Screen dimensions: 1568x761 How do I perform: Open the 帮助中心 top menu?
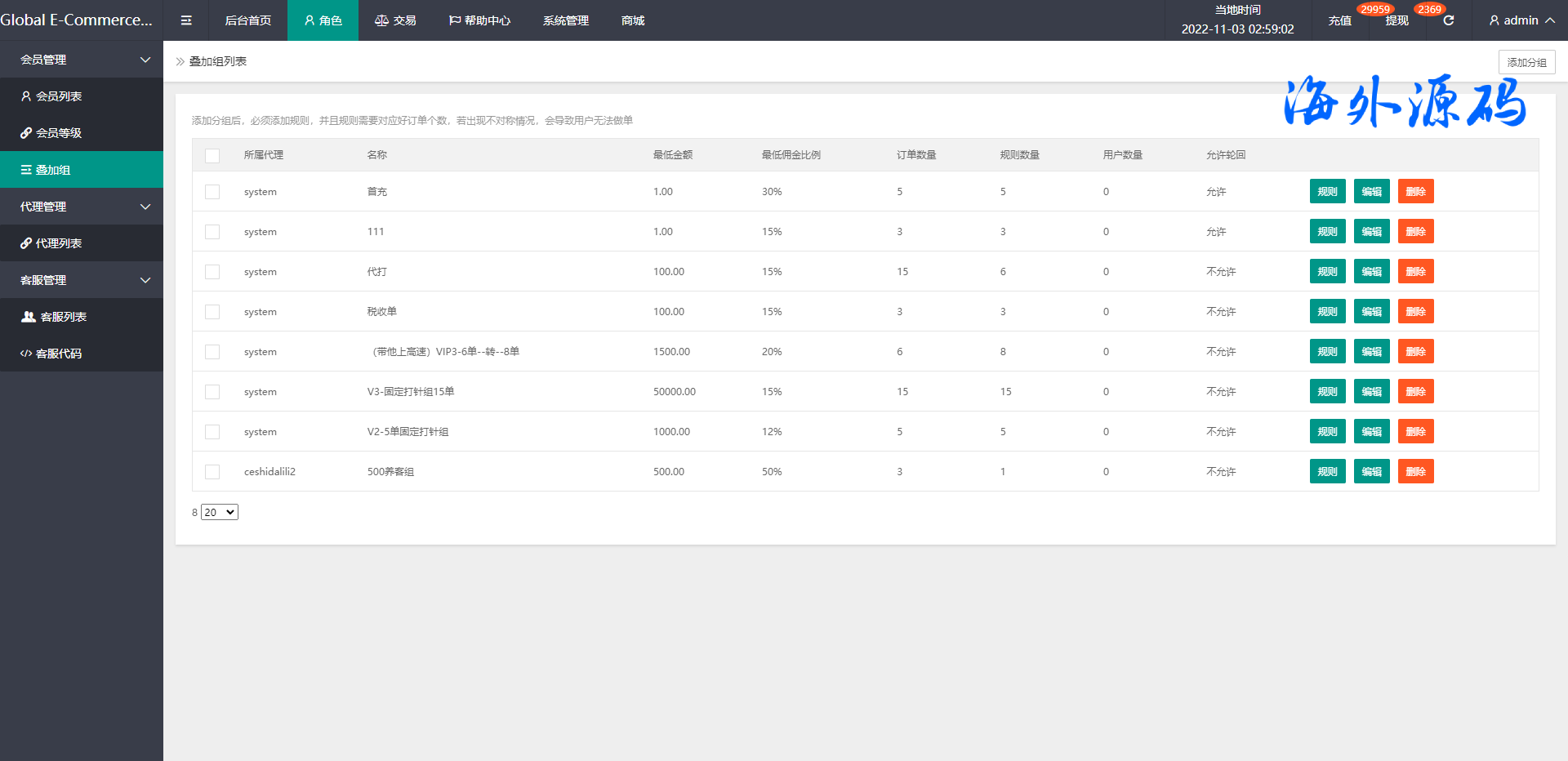(479, 20)
